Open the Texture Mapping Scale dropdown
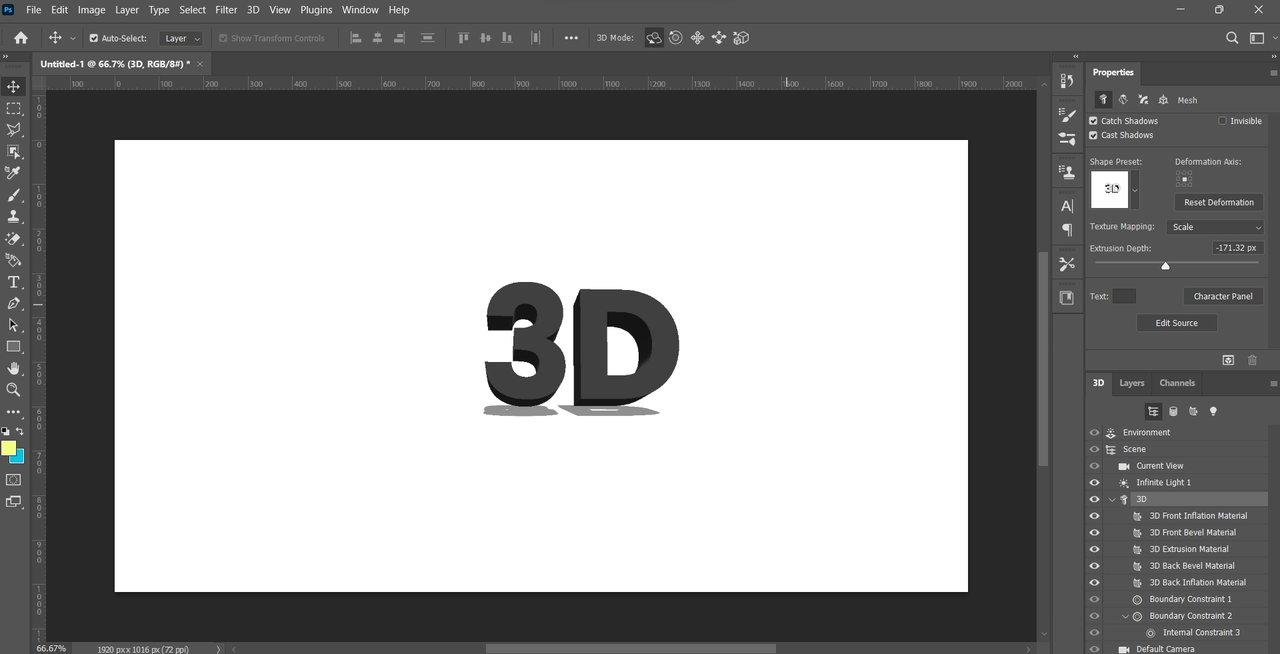Viewport: 1280px width, 654px height. point(1216,227)
